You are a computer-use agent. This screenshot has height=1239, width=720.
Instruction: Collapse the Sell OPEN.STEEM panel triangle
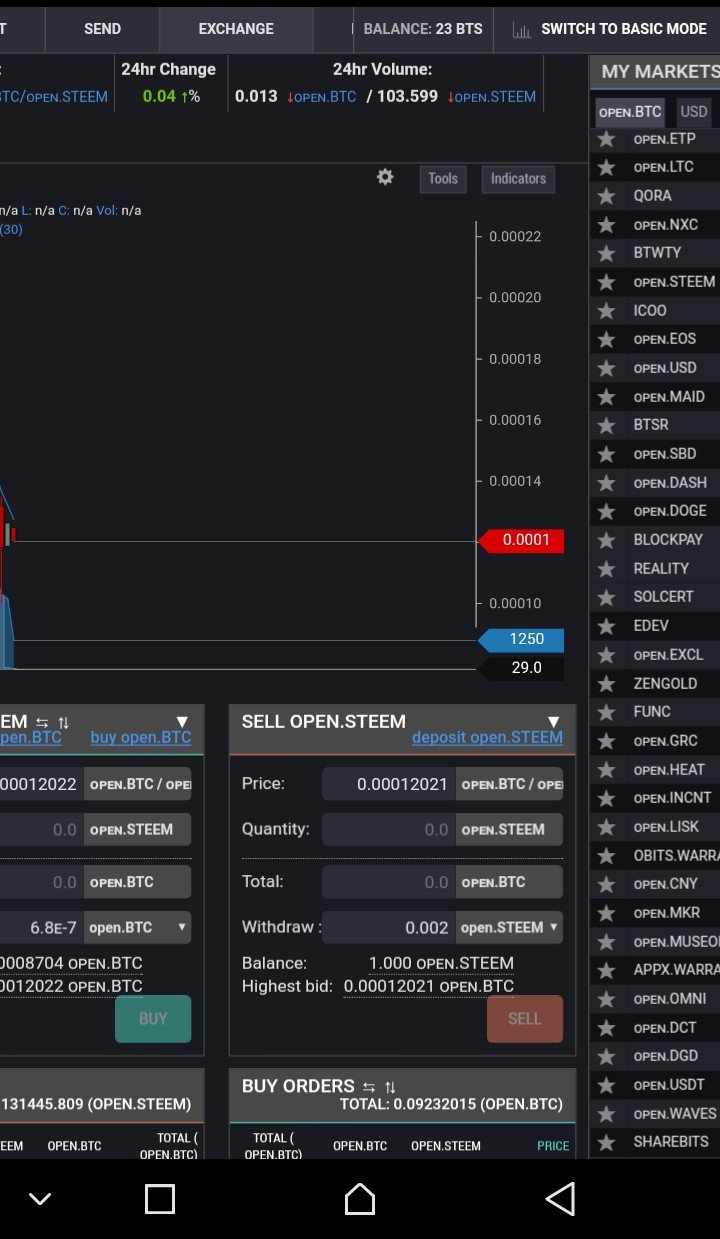(553, 722)
